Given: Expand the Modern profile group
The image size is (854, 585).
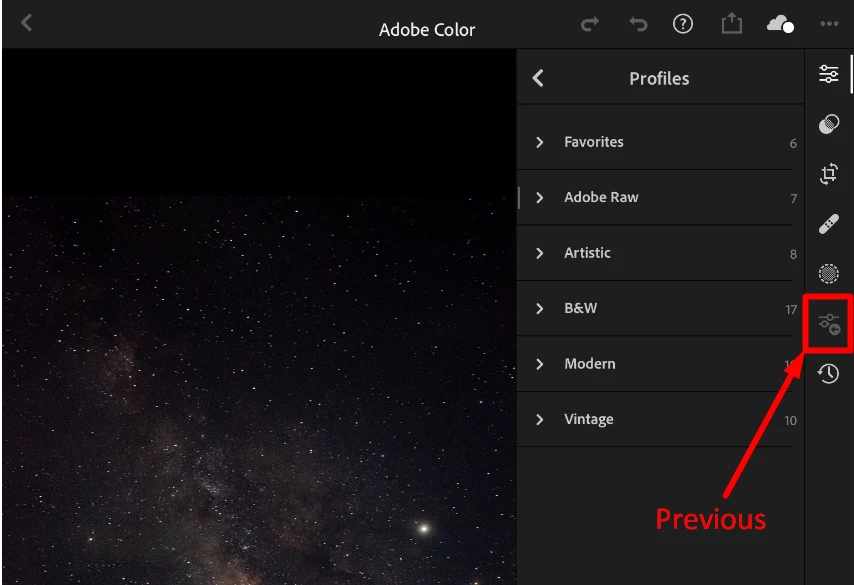Looking at the screenshot, I should coord(539,364).
